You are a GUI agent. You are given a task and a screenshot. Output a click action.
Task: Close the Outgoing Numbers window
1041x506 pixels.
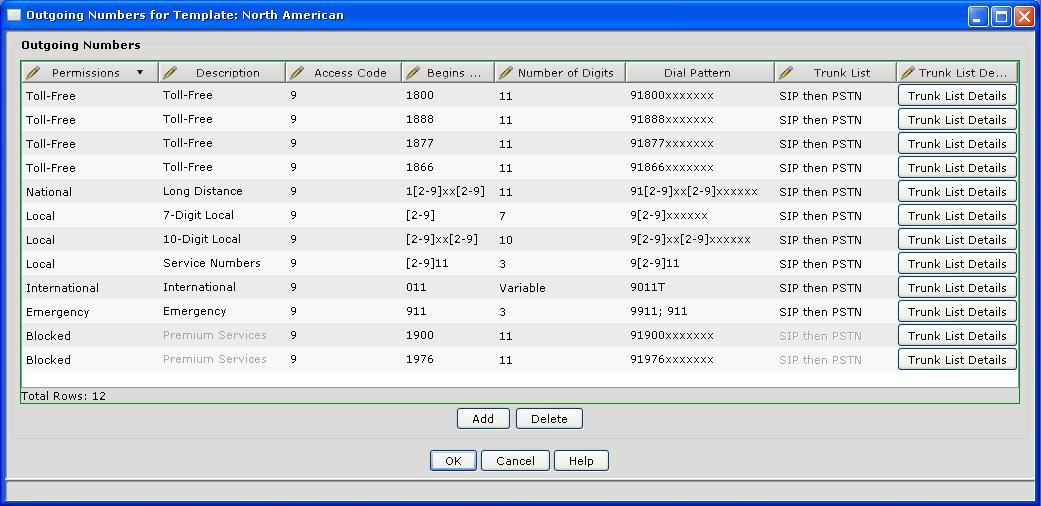(x=1024, y=16)
